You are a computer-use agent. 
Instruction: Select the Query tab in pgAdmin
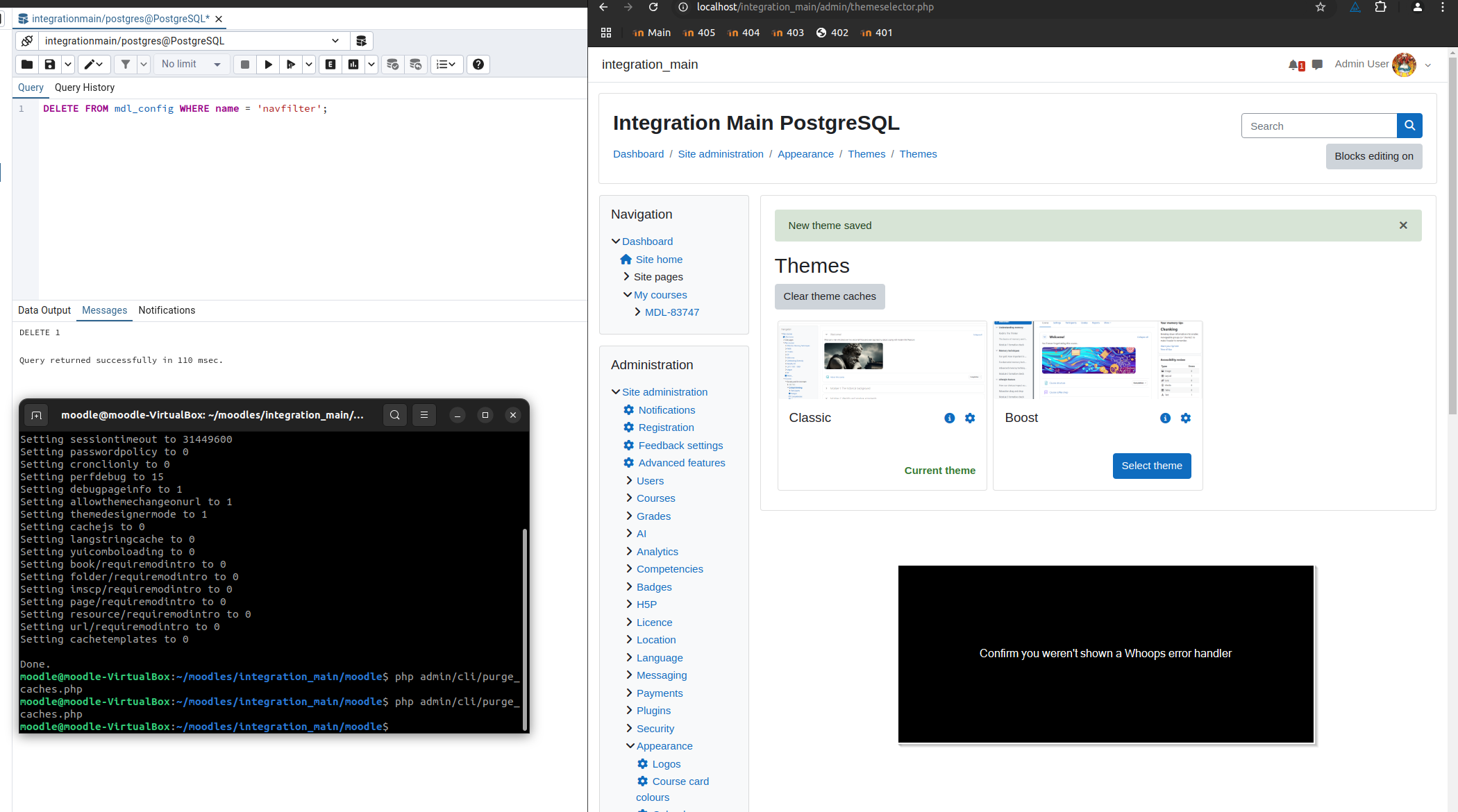(31, 87)
